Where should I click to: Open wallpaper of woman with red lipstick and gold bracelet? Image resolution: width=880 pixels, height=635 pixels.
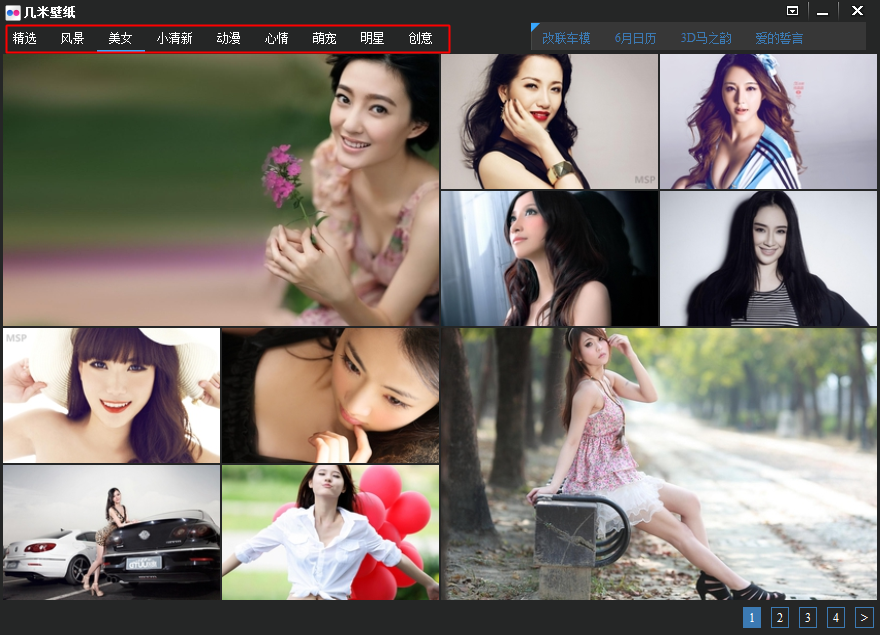click(549, 121)
